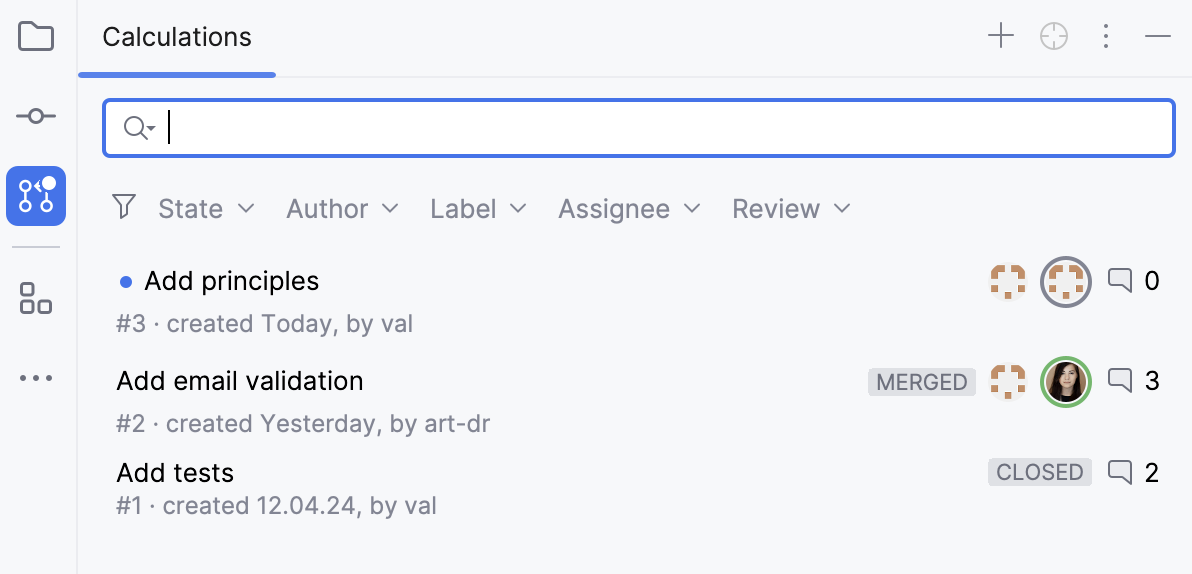Screen dimensions: 1192x574
Task: Expand the Label filter dropdown
Action: tap(478, 209)
